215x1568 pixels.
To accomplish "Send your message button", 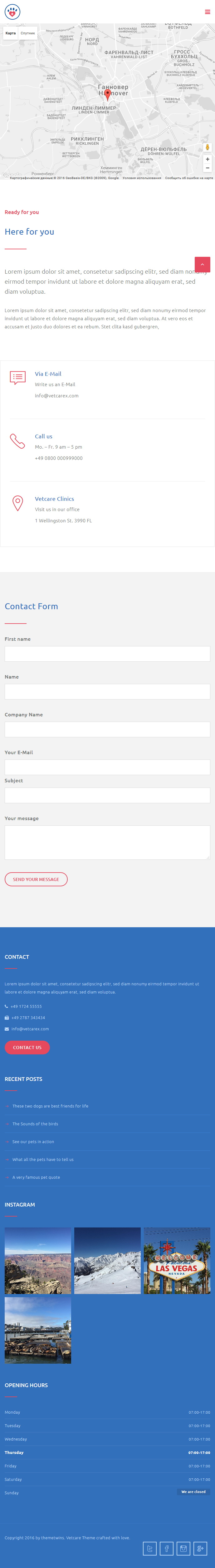I will point(36,879).
